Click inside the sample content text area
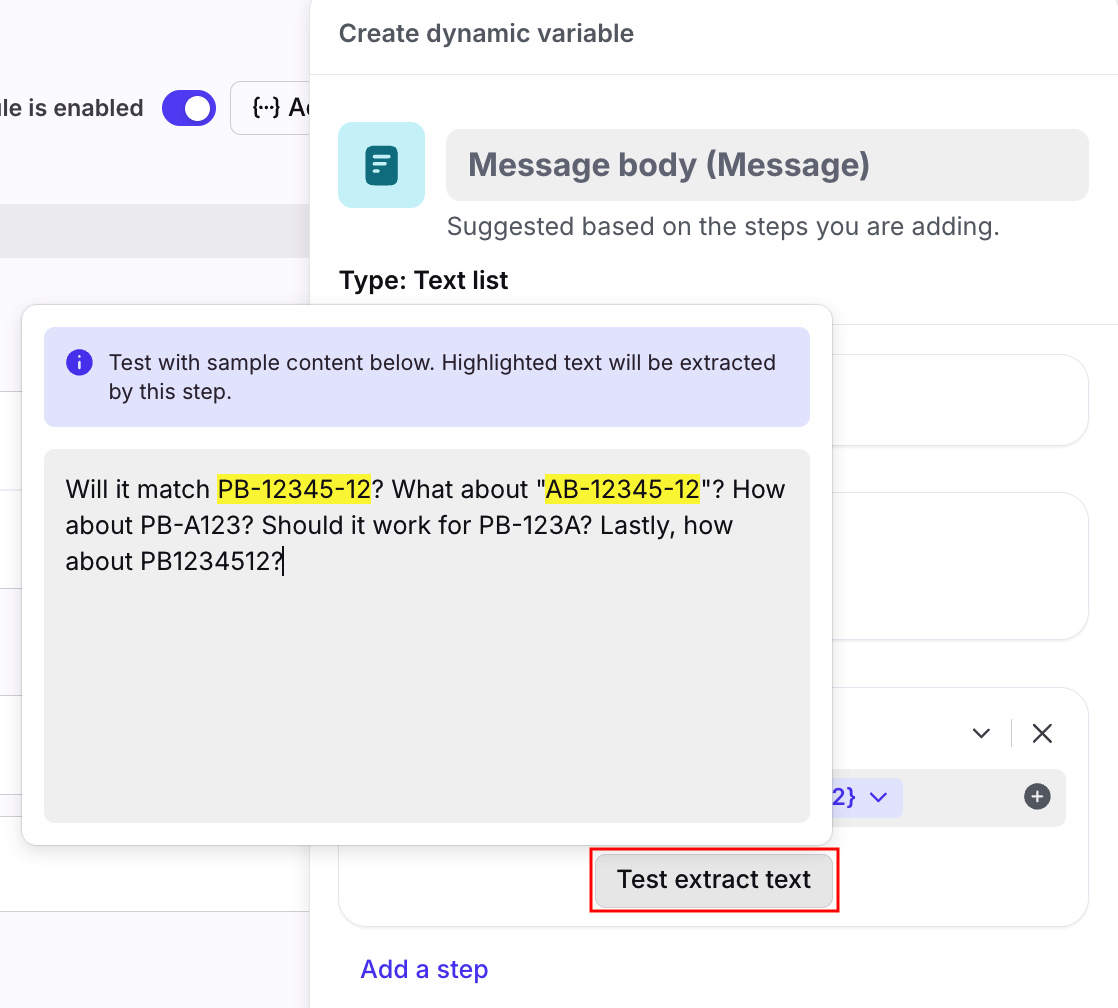The image size is (1118, 1008). click(x=426, y=700)
